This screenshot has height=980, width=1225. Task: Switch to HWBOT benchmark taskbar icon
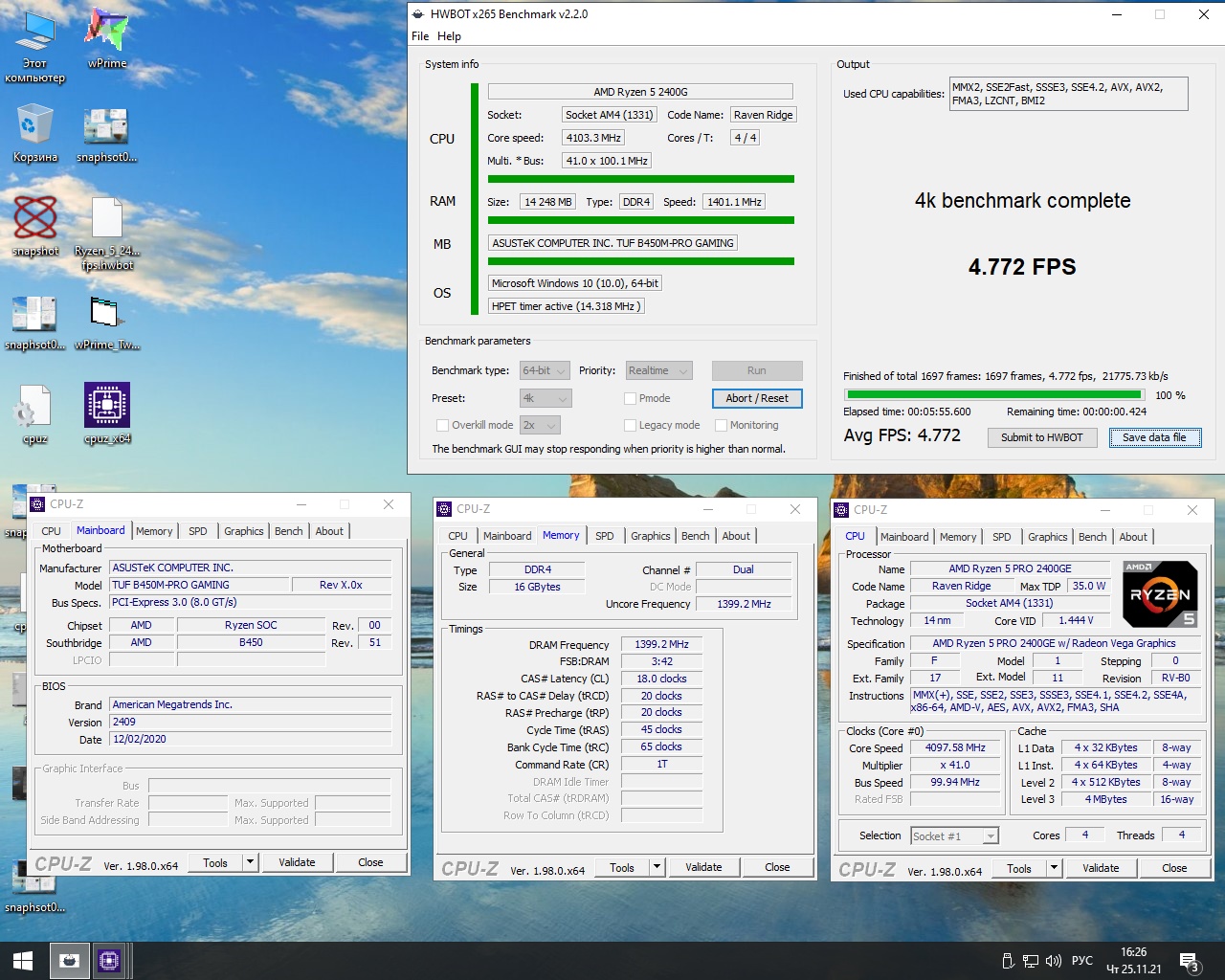click(x=69, y=961)
